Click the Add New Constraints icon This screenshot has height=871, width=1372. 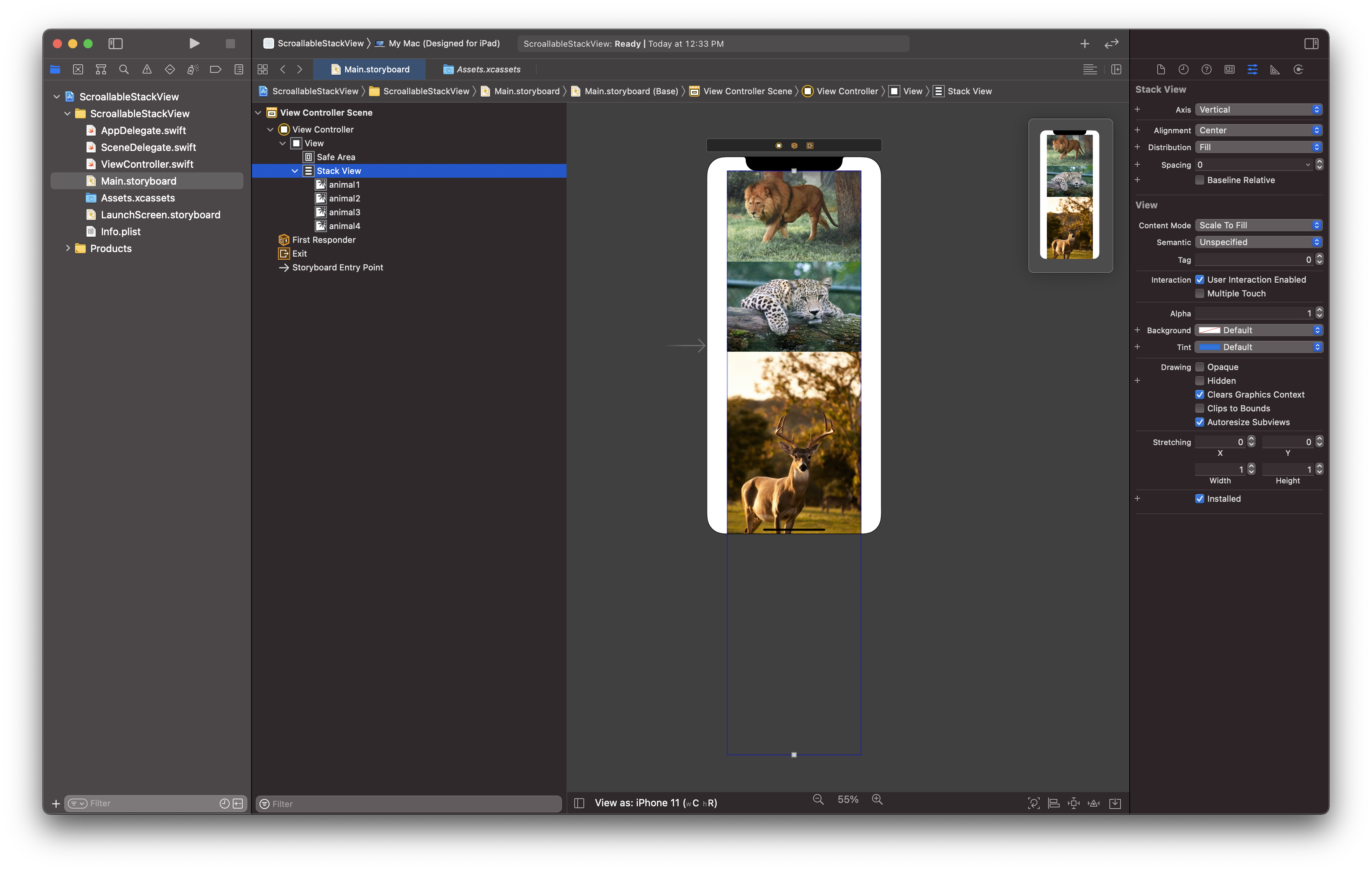[1073, 803]
